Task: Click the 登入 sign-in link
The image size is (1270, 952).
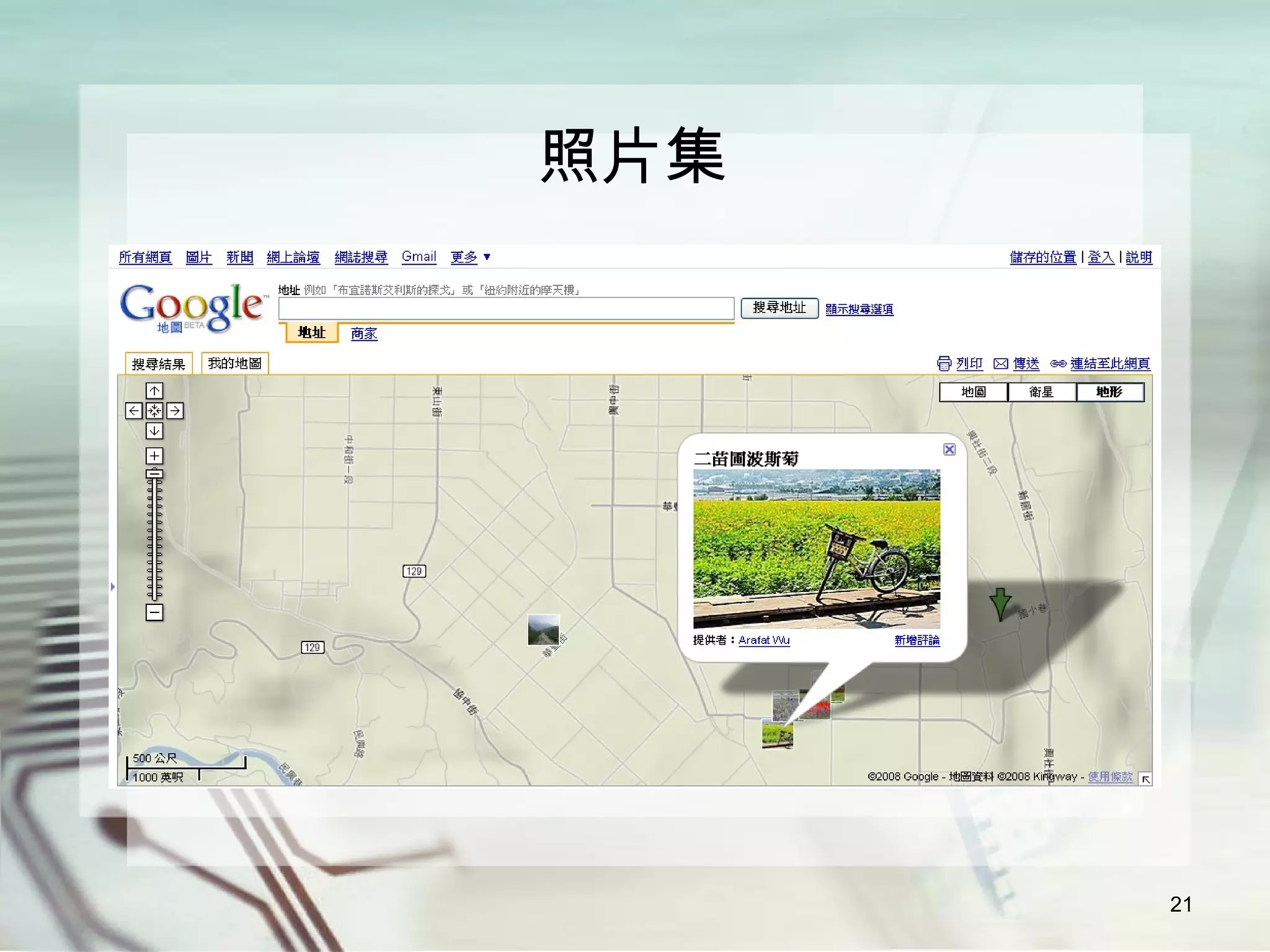Action: tap(1101, 257)
